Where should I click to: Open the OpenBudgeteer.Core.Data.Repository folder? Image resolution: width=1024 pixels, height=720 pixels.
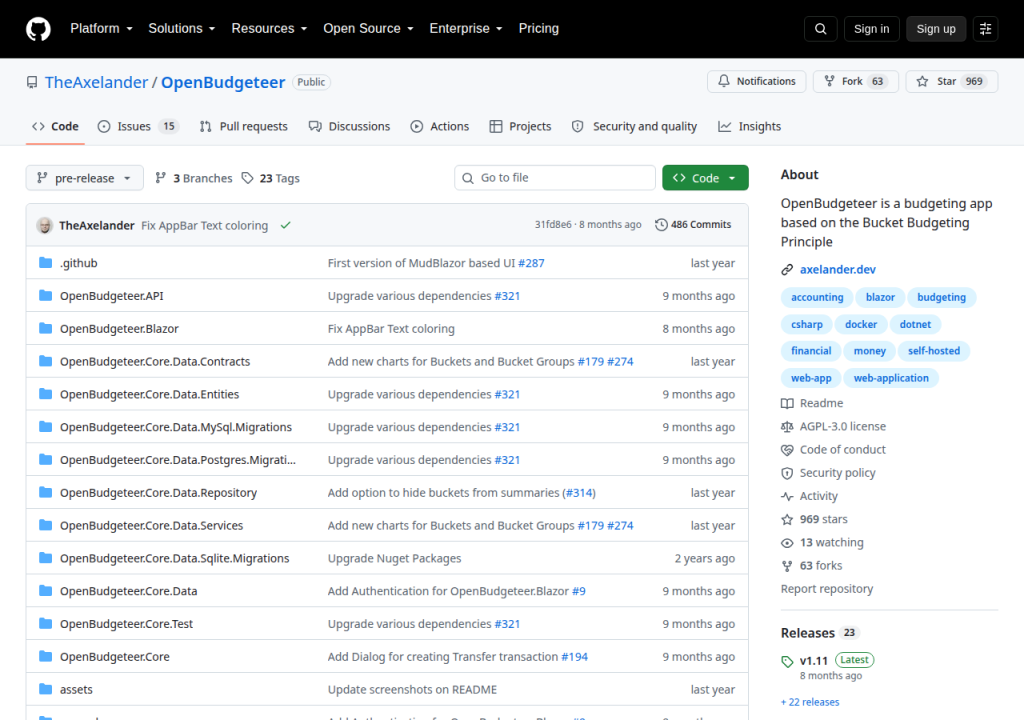click(158, 493)
